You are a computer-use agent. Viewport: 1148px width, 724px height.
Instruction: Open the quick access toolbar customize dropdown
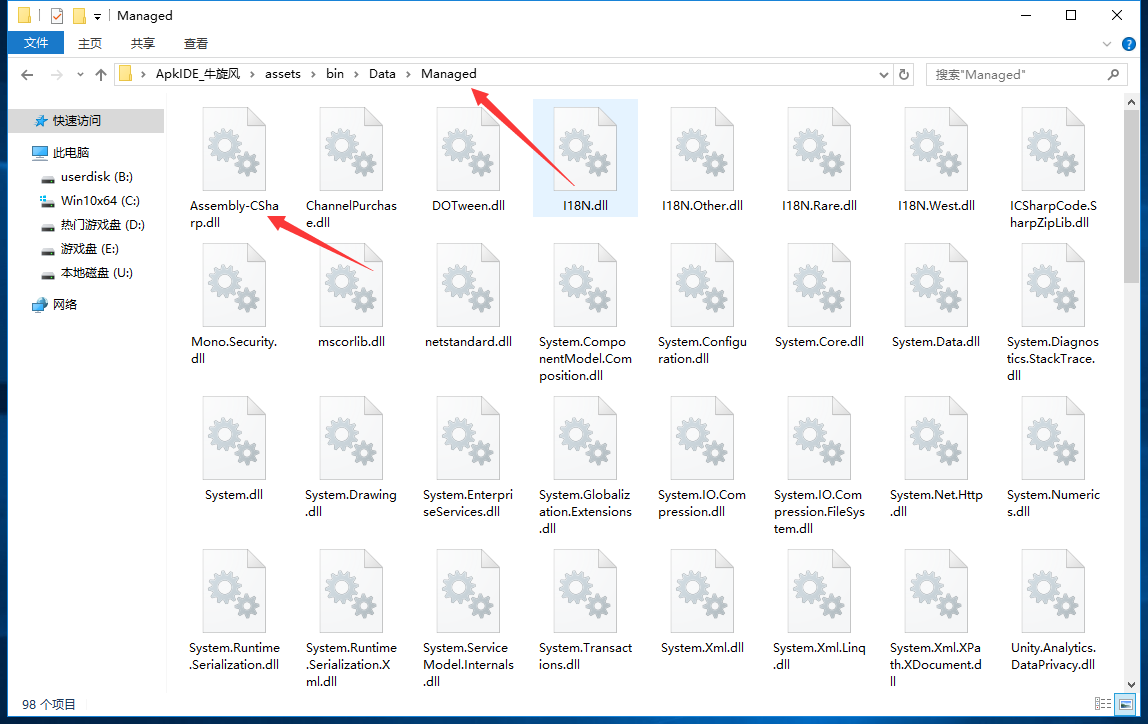point(97,16)
